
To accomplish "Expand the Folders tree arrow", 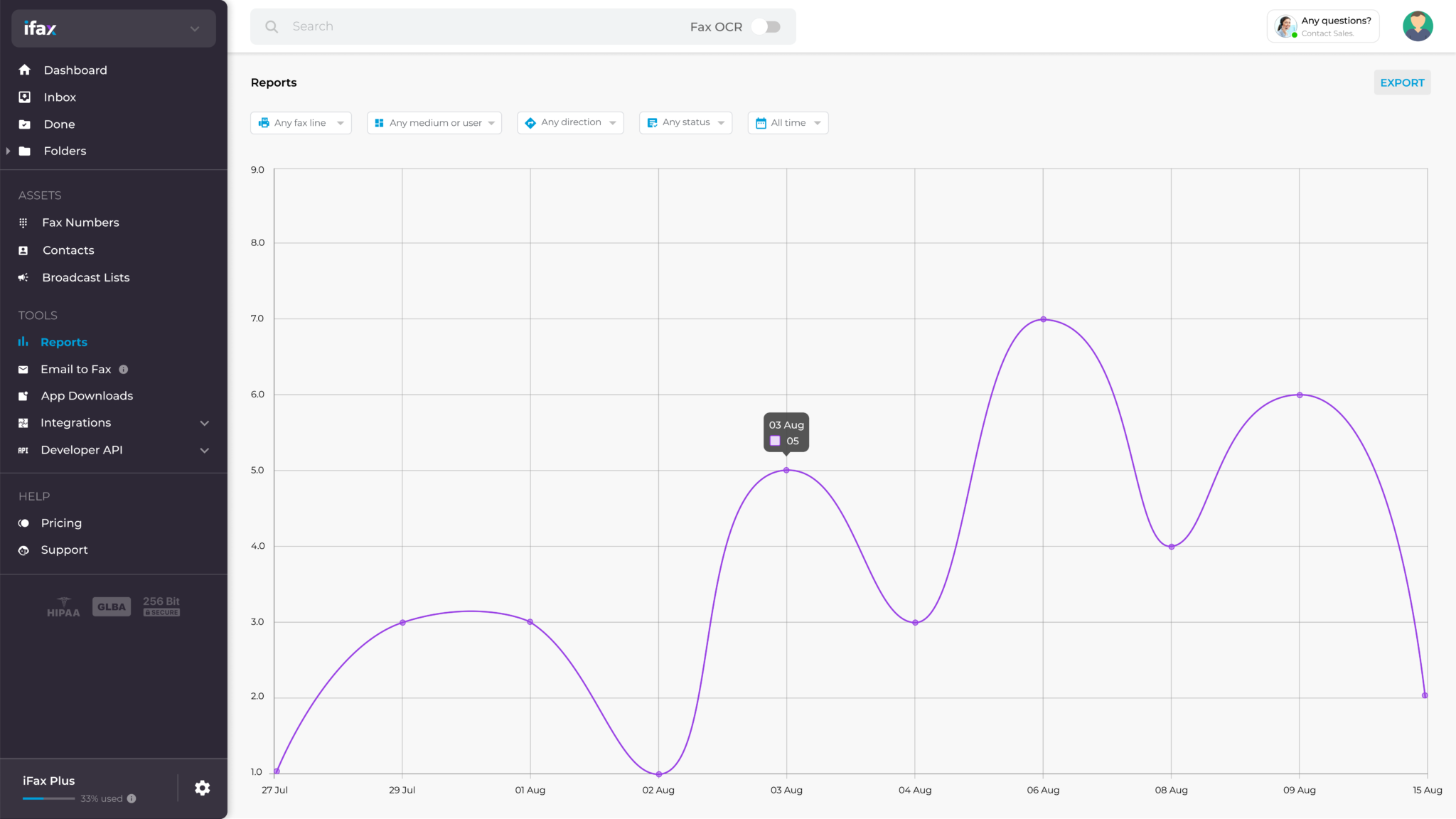I will (8, 151).
